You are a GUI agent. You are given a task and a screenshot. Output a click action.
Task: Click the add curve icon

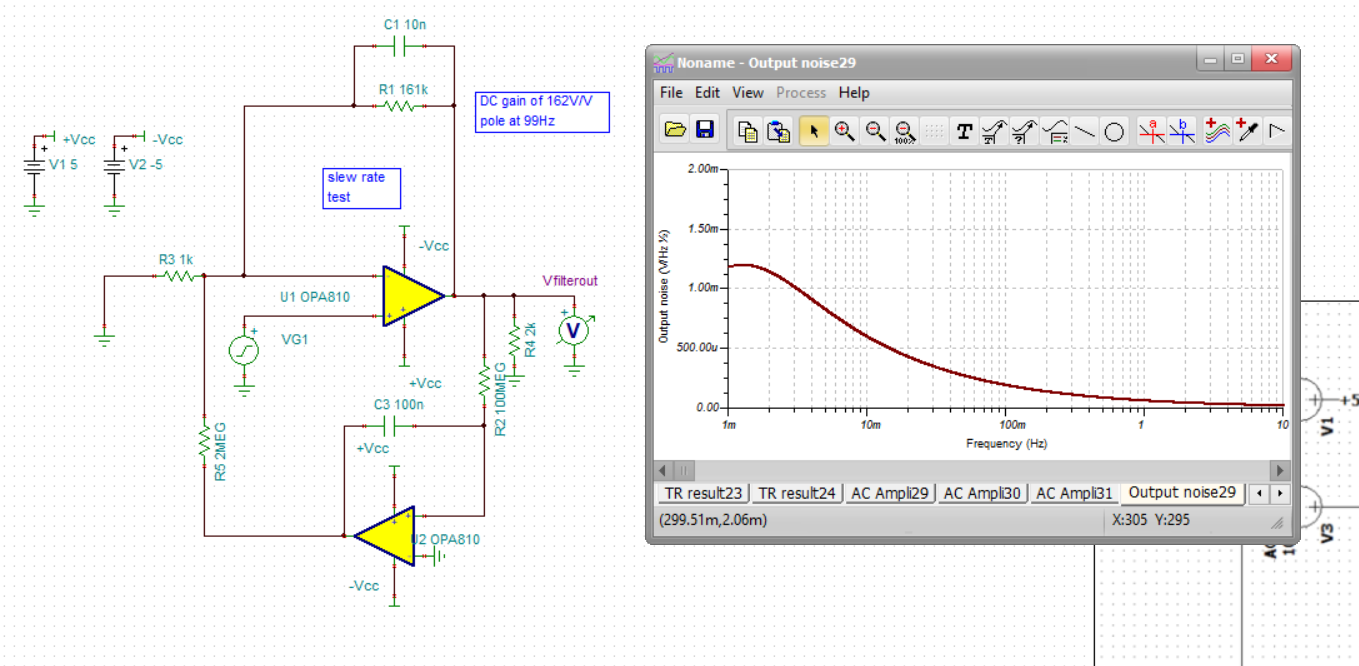pos(1217,131)
